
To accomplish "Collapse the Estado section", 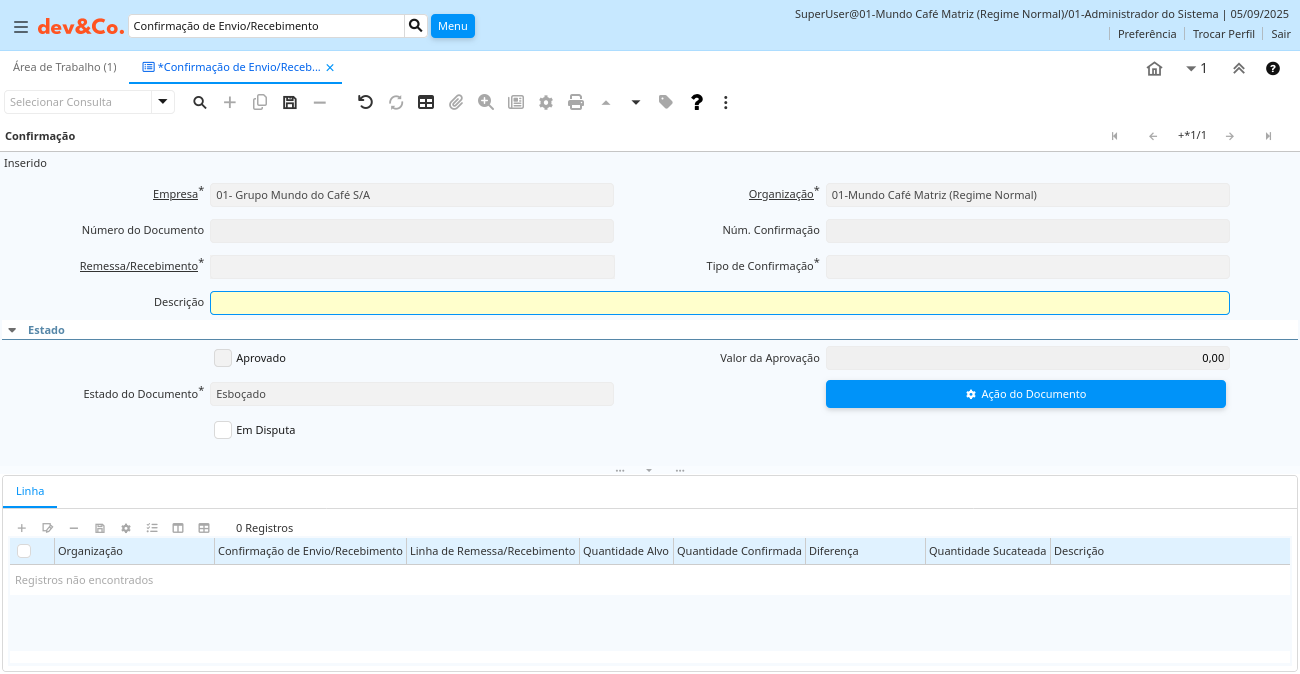I will (12, 330).
